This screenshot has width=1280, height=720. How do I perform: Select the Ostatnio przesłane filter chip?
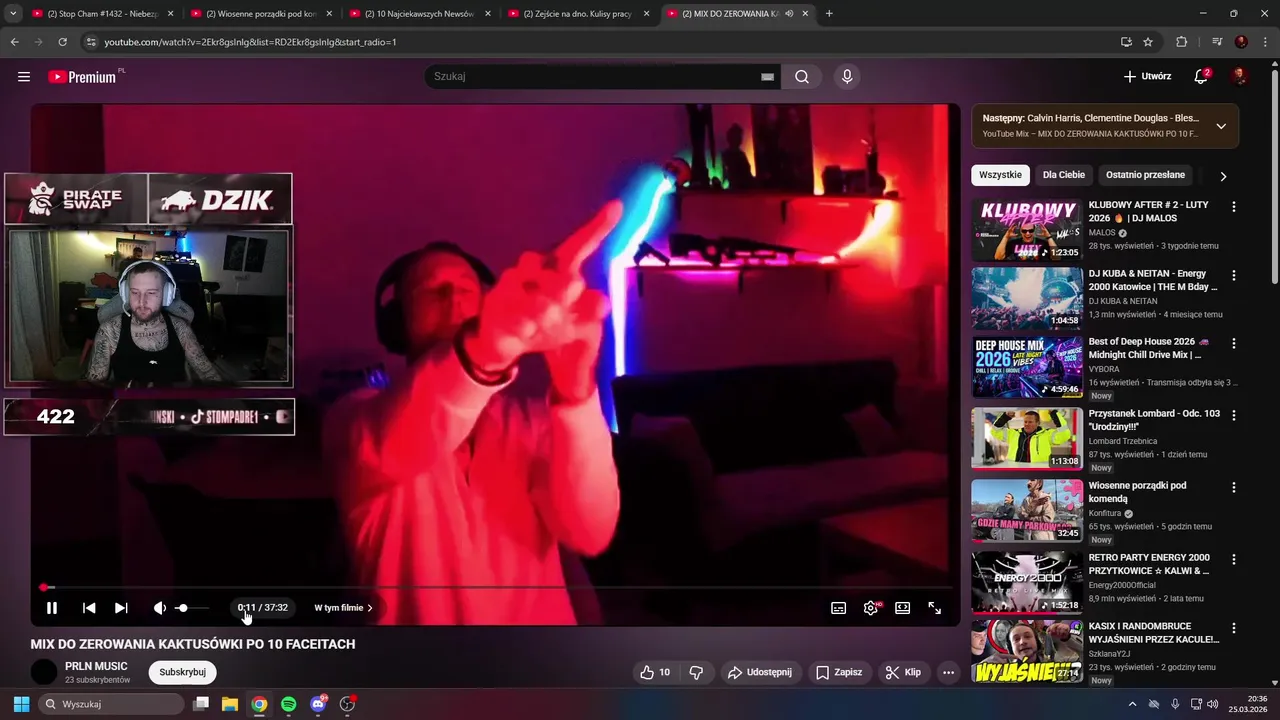[1145, 175]
